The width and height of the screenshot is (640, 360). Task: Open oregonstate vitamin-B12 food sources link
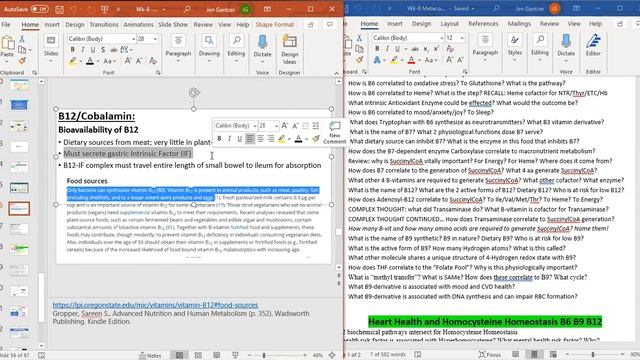pyautogui.click(x=155, y=305)
